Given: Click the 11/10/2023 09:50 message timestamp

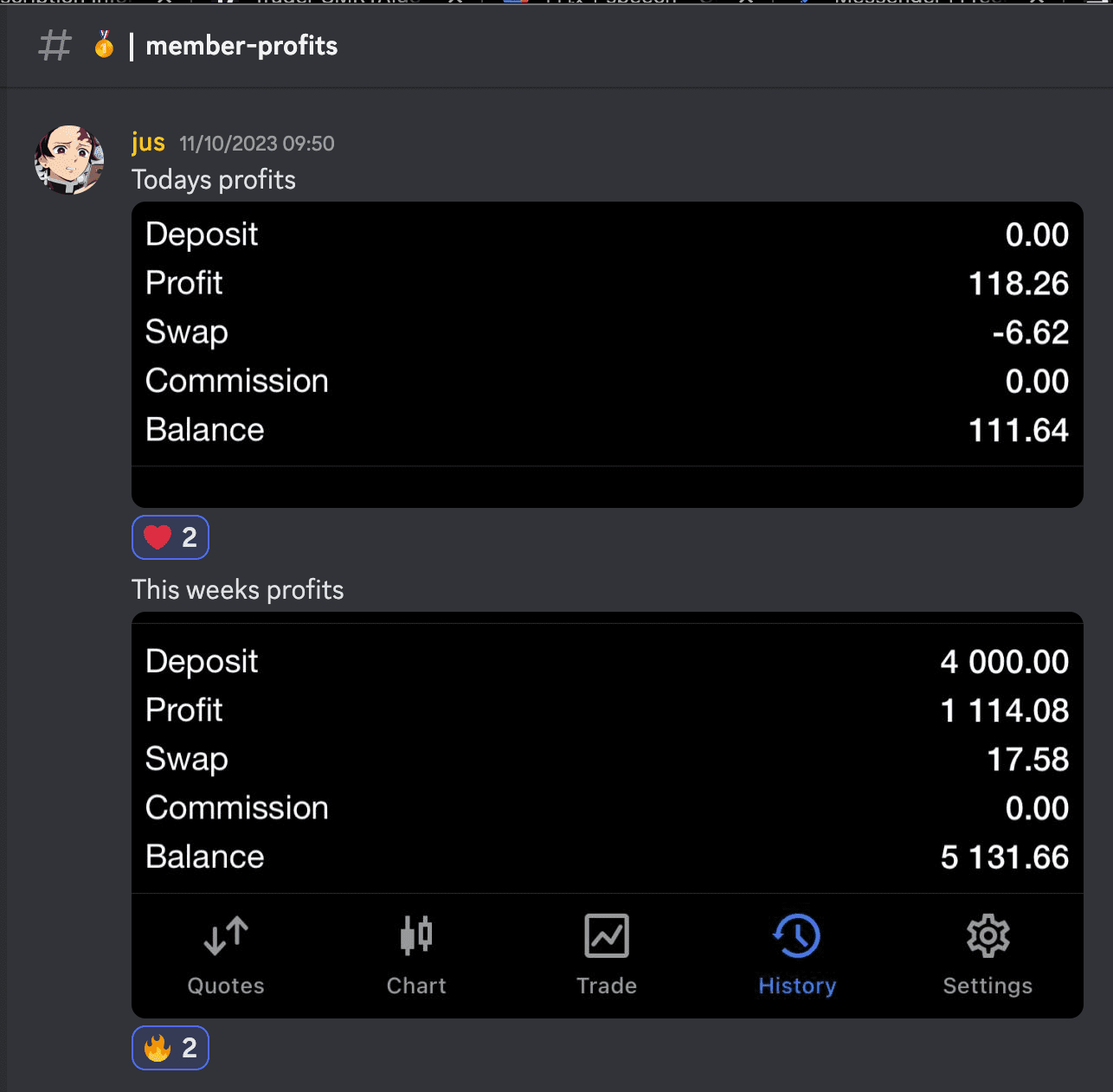Looking at the screenshot, I should (256, 144).
